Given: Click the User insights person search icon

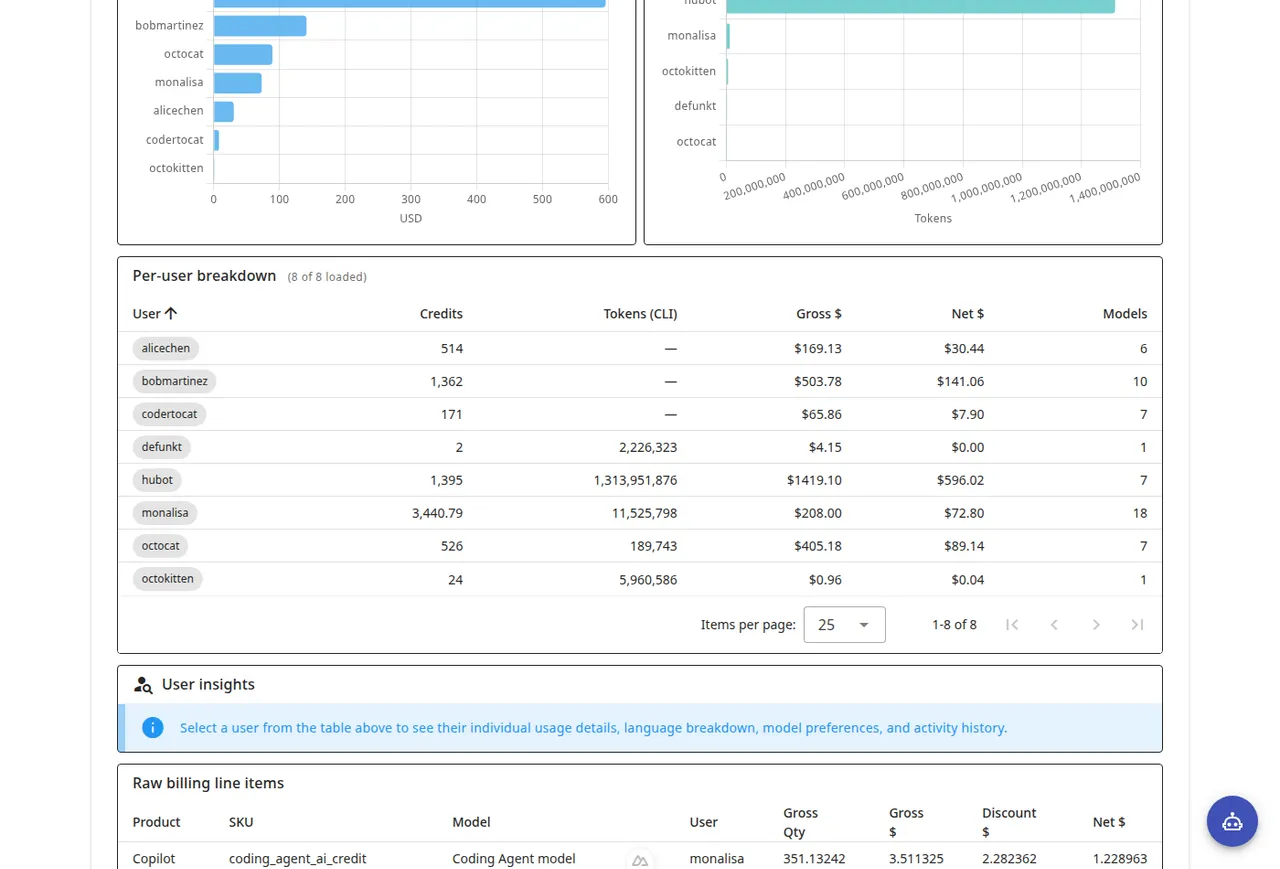Looking at the screenshot, I should click(x=143, y=685).
